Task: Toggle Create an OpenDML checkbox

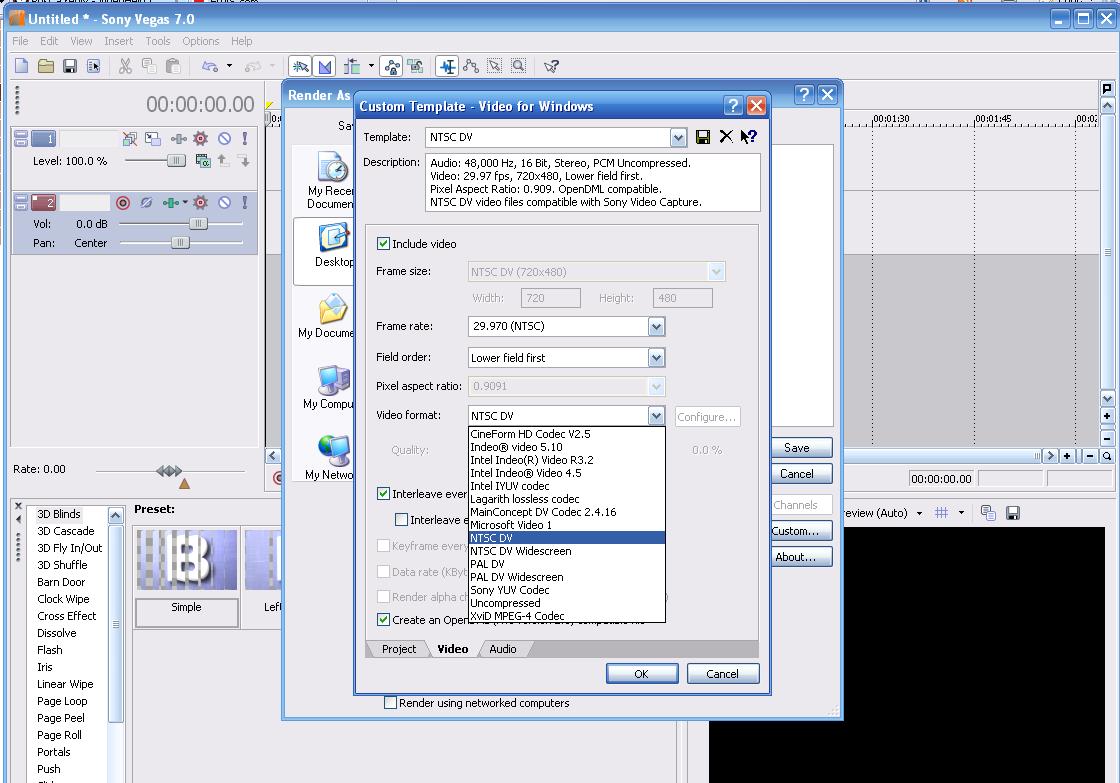Action: [x=384, y=619]
